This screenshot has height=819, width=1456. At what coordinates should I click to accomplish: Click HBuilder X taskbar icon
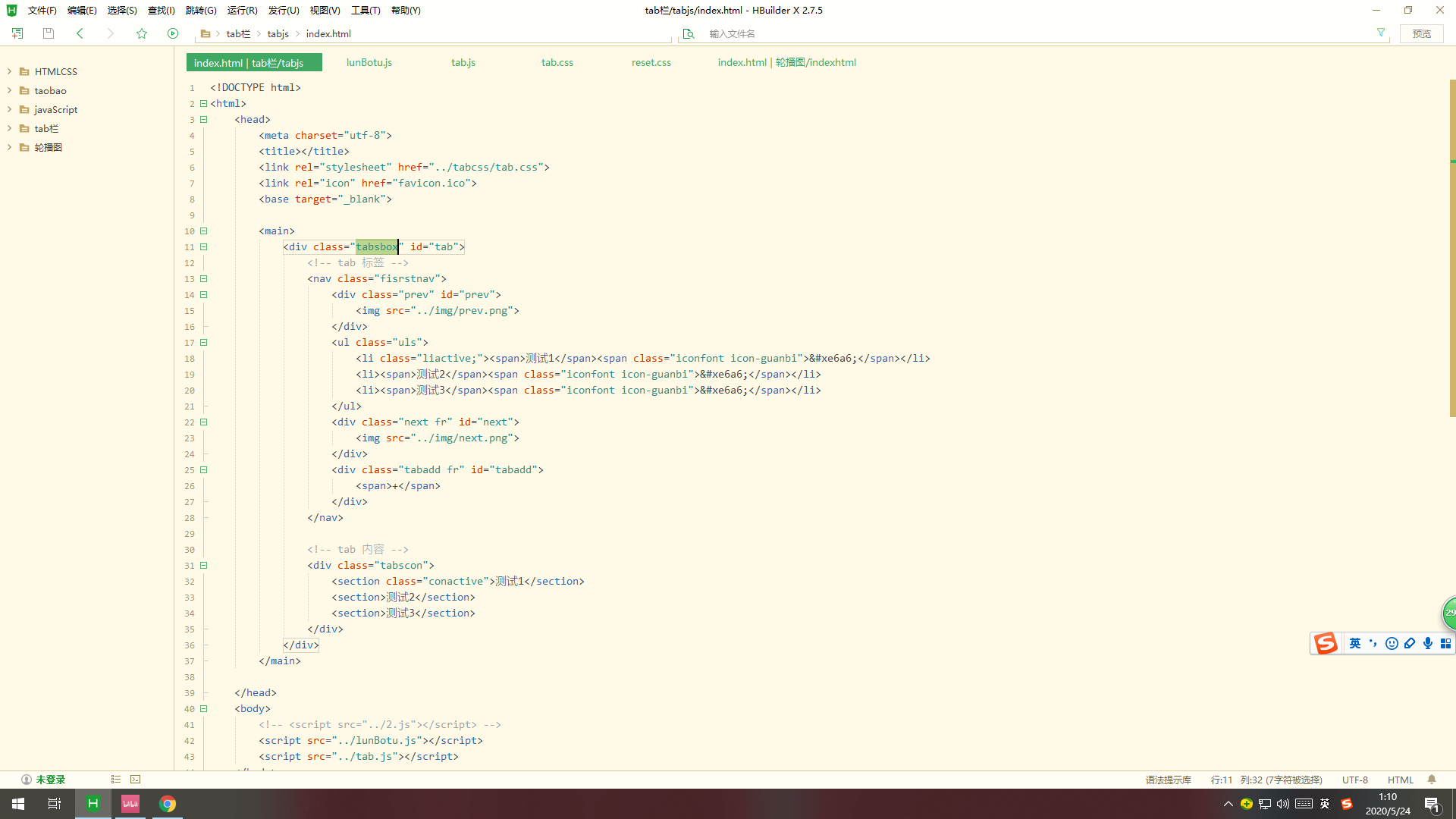93,804
